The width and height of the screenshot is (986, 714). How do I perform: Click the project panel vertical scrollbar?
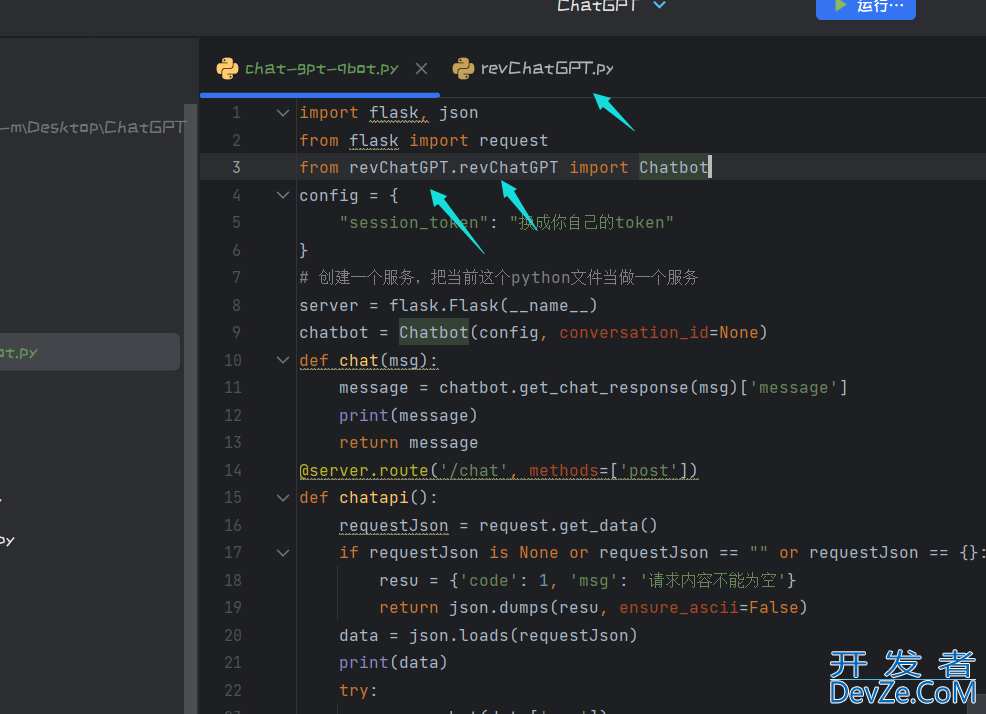pyautogui.click(x=191, y=409)
